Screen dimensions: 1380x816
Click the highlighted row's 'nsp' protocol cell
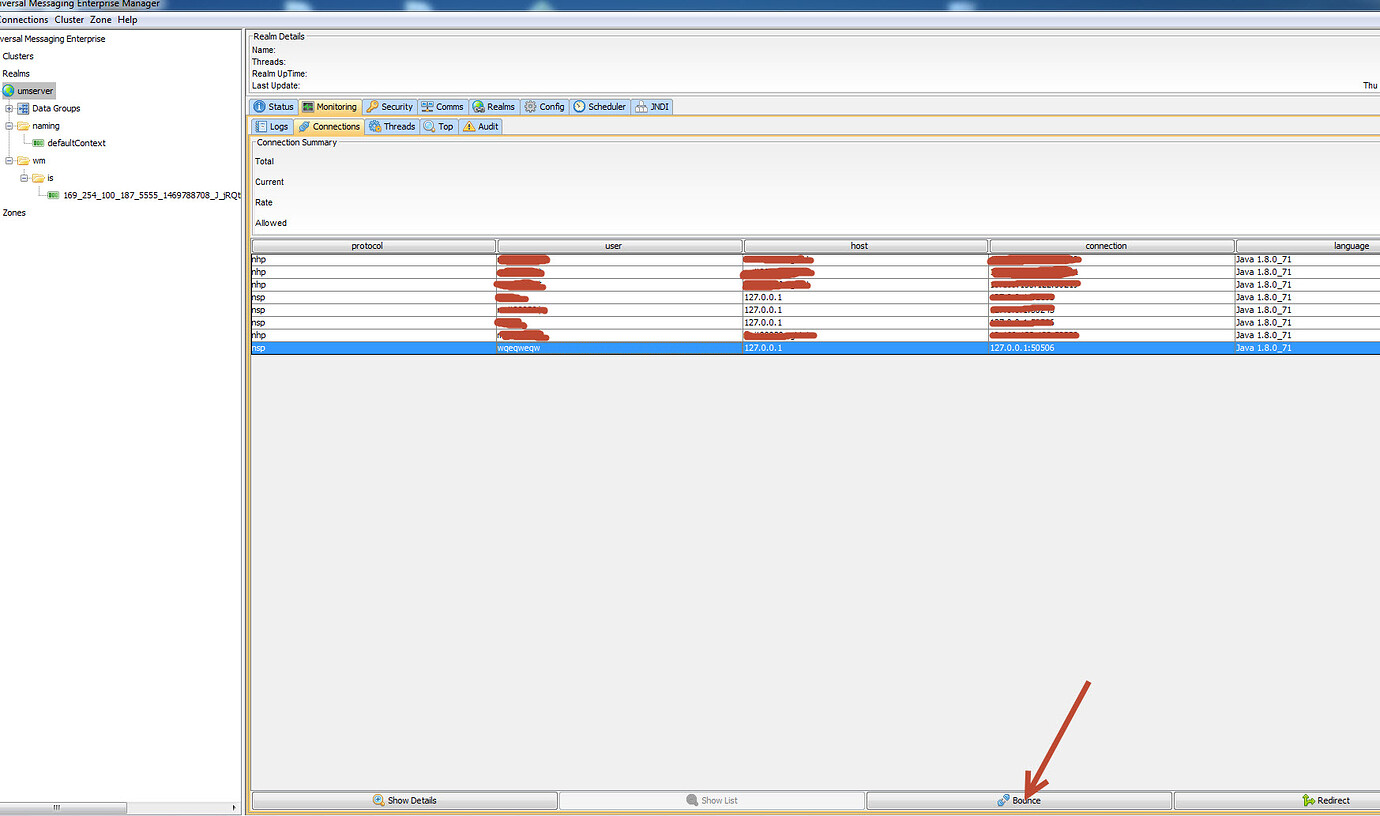(373, 348)
